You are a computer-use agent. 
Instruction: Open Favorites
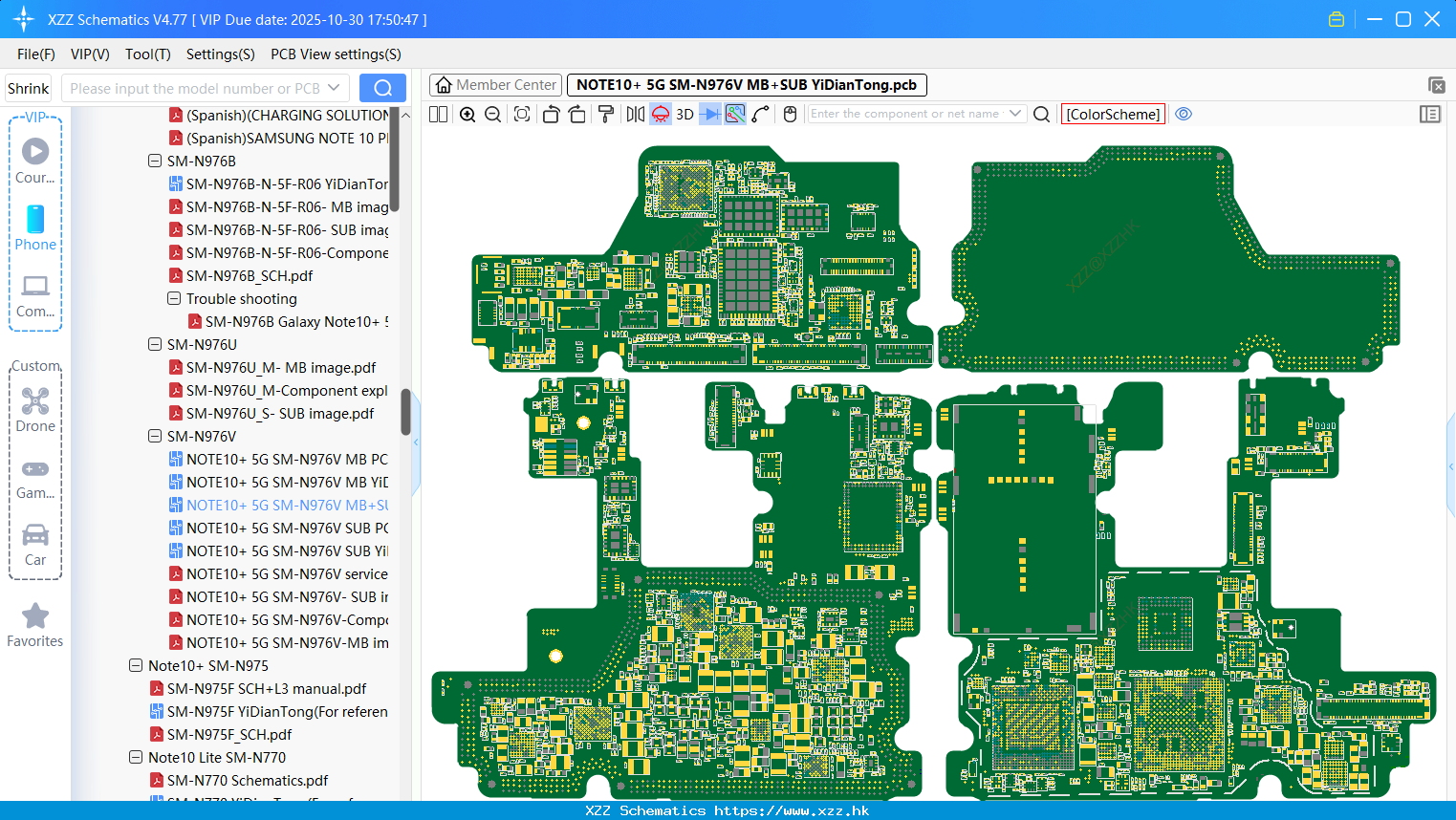coord(35,625)
